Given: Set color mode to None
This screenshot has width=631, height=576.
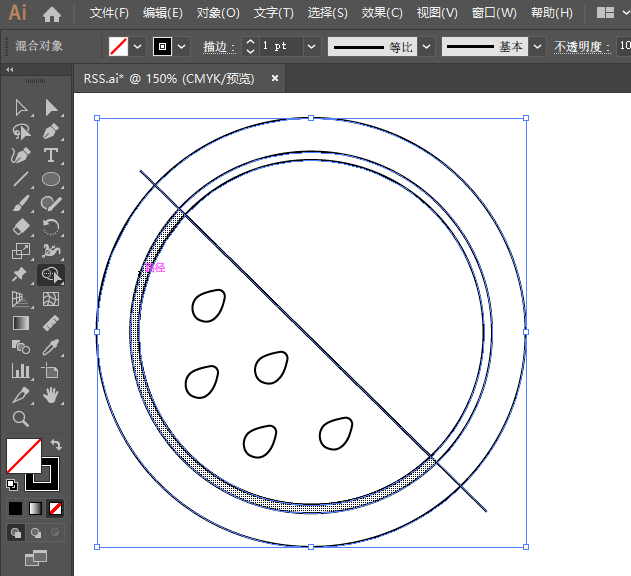Looking at the screenshot, I should tap(56, 508).
